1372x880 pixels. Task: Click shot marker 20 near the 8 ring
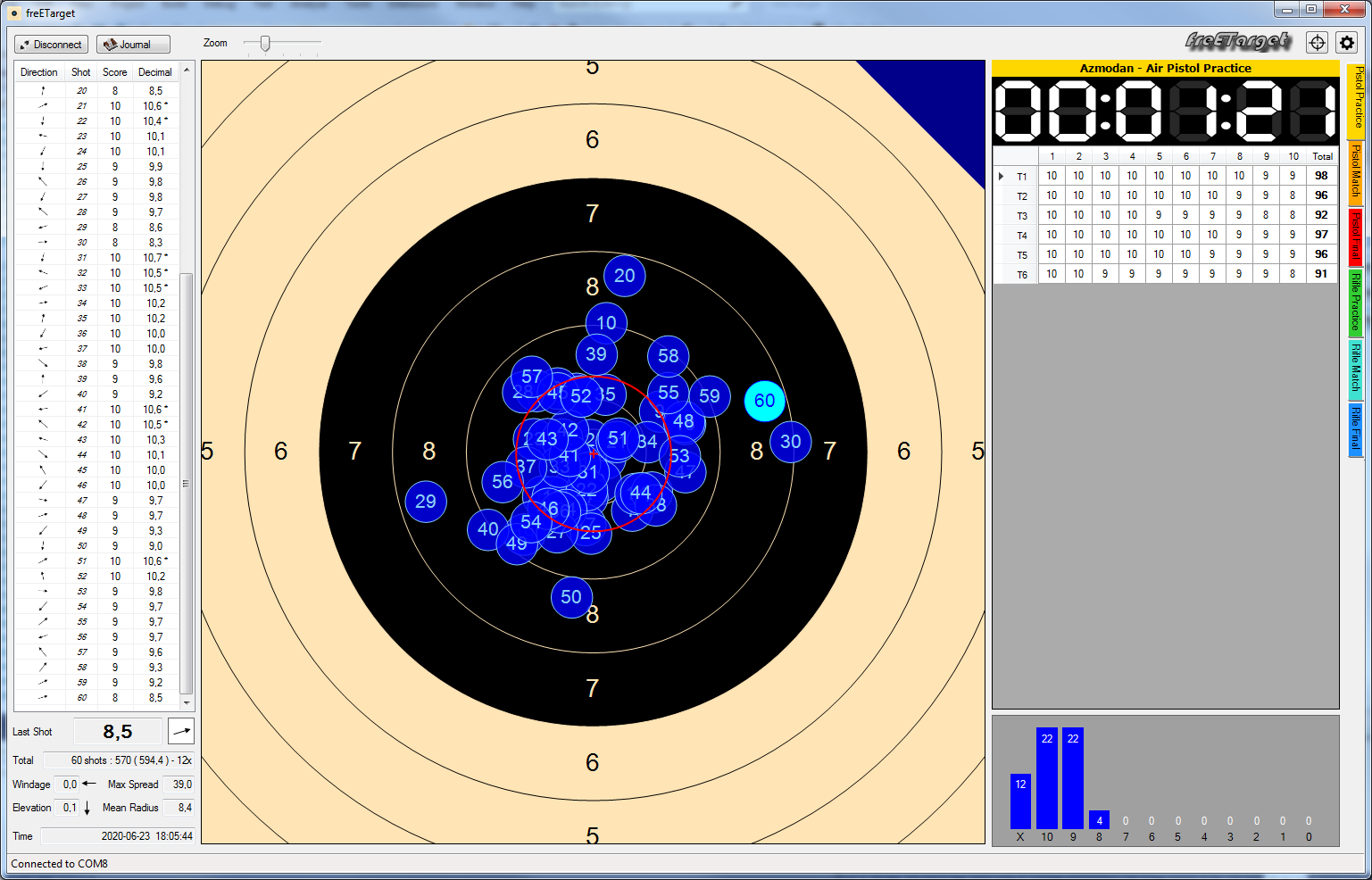coord(625,276)
